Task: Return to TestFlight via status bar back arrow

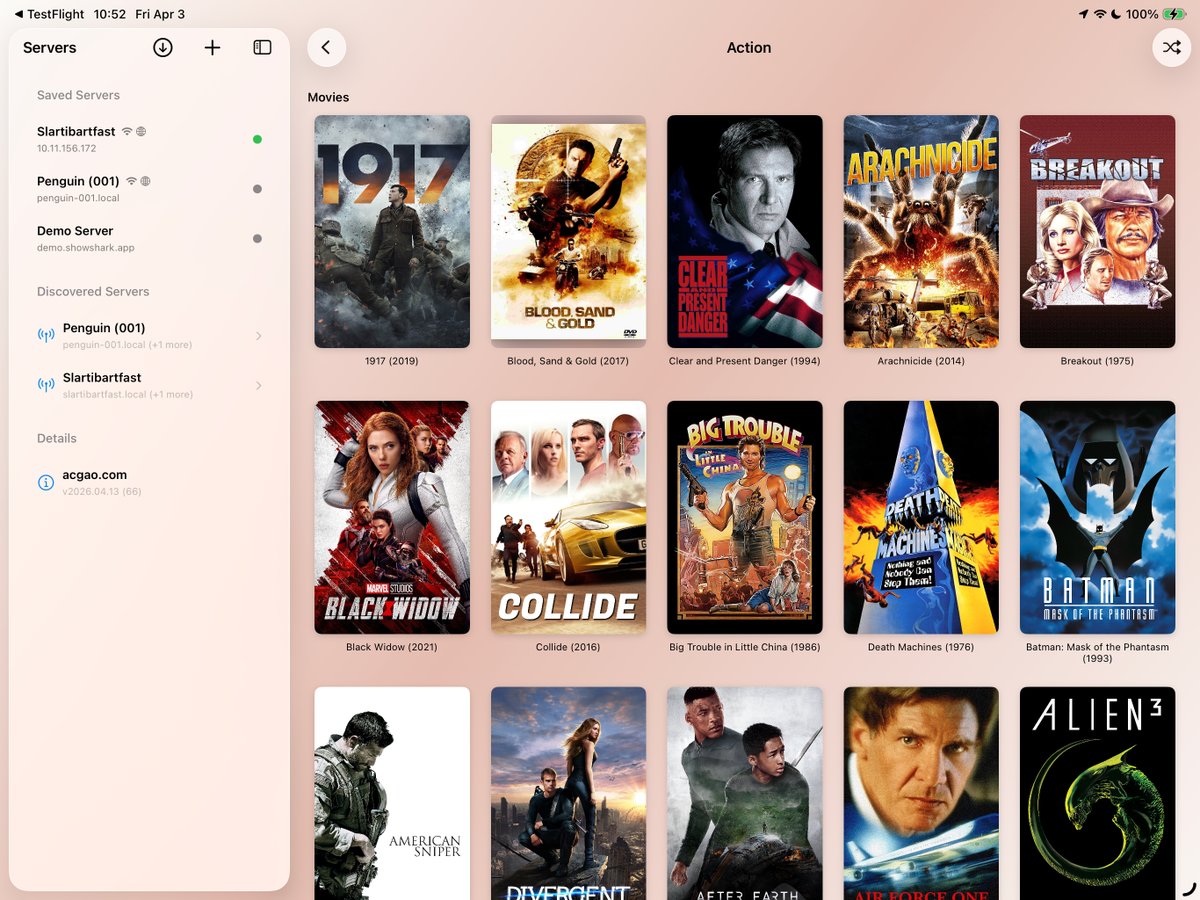Action: click(50, 14)
